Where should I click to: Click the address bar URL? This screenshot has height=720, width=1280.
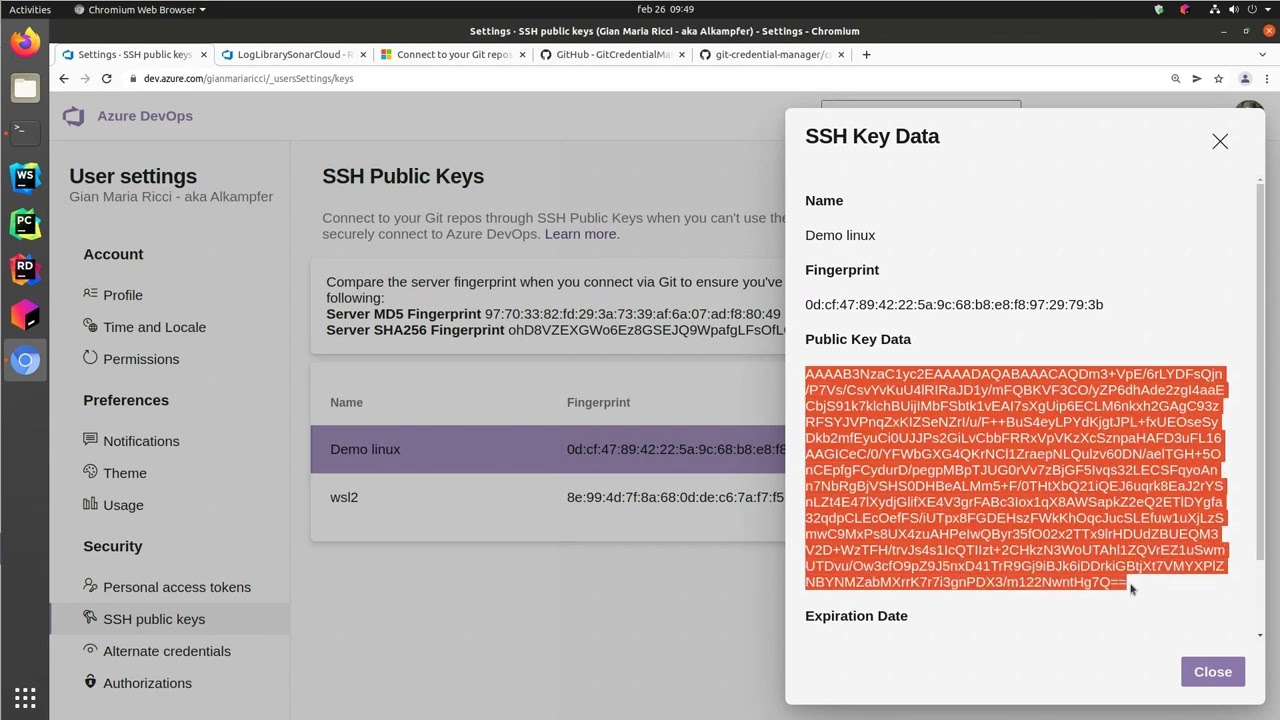tap(248, 79)
